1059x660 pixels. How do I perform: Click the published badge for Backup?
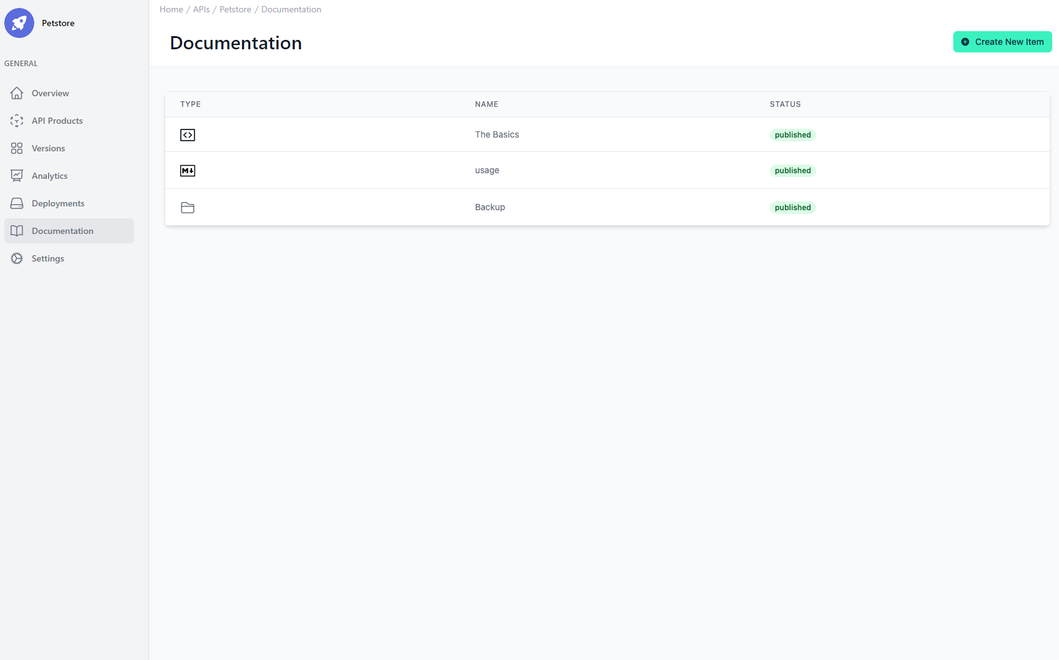792,207
